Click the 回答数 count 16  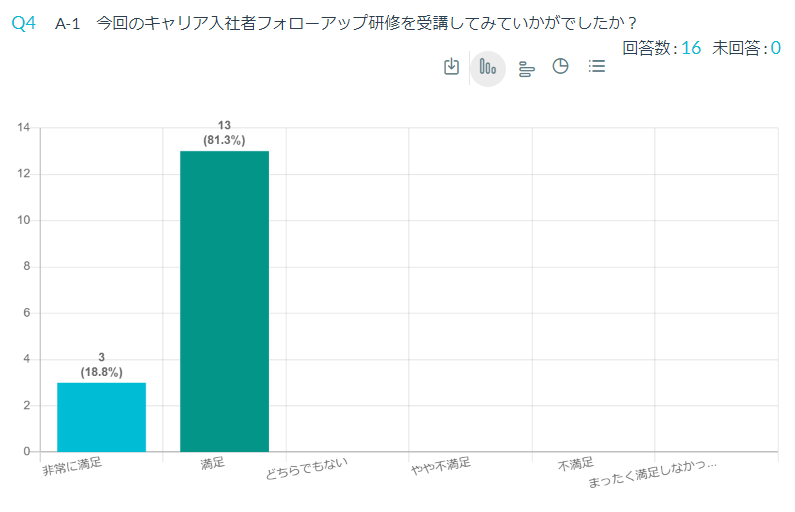pyautogui.click(x=691, y=48)
